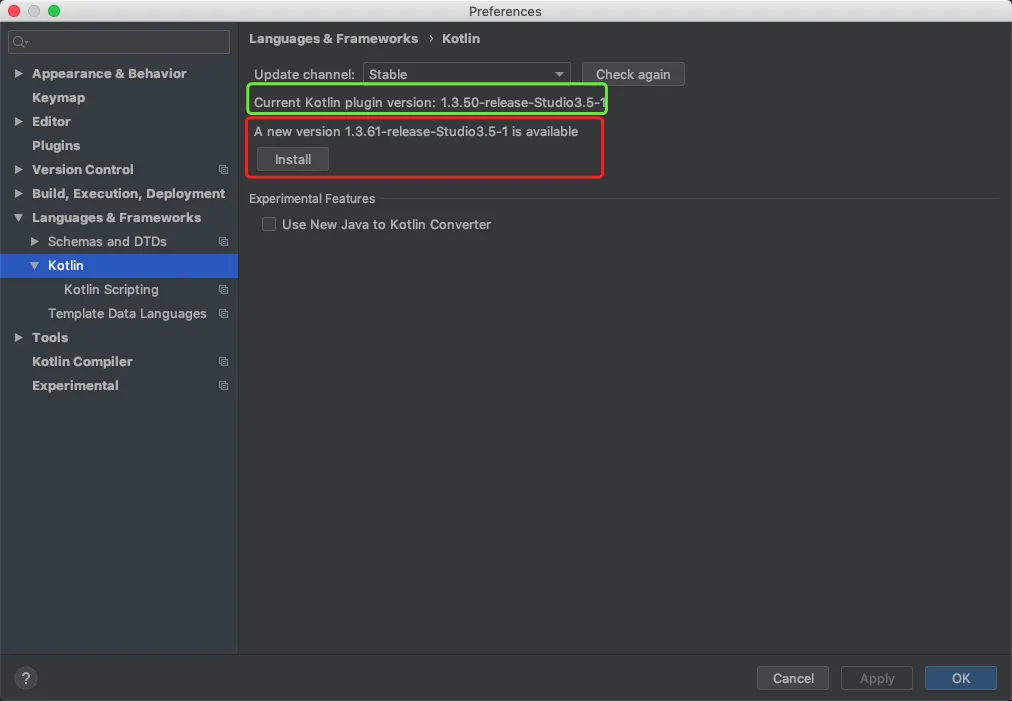Expand Build, Execution, Deployment arrow

pos(19,194)
